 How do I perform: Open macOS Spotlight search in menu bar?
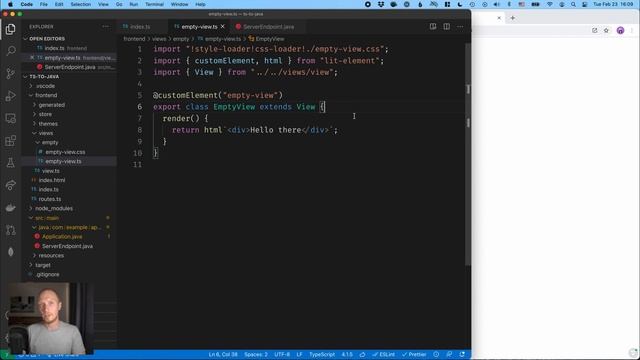[x=573, y=4]
